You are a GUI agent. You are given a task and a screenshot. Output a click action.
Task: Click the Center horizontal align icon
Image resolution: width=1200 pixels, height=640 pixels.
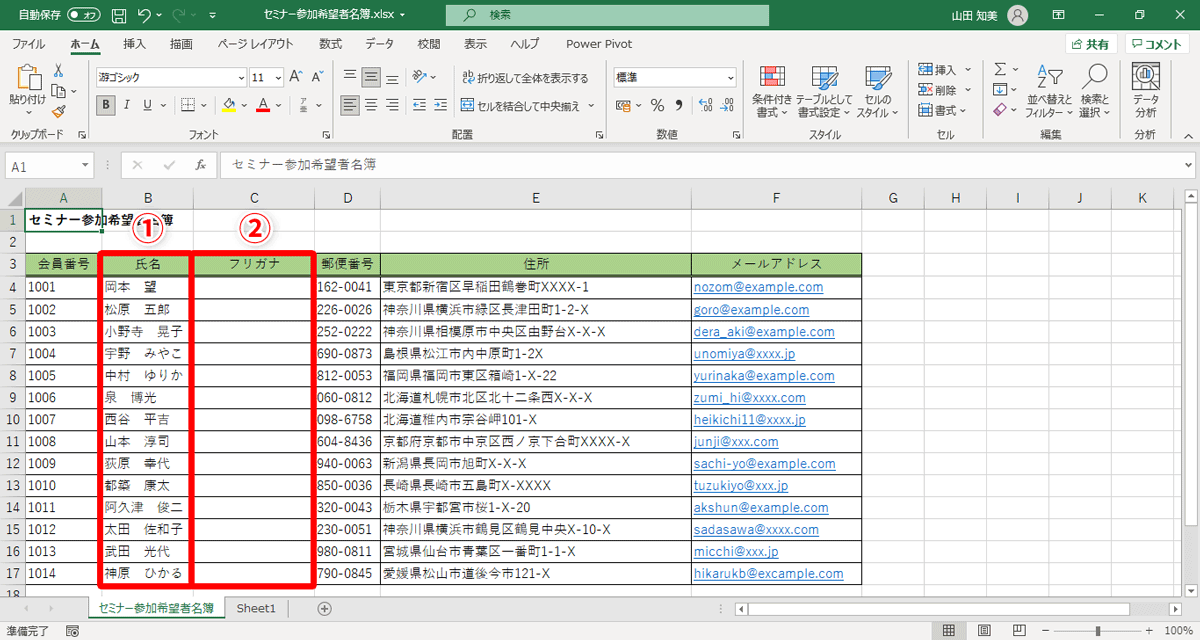371,105
